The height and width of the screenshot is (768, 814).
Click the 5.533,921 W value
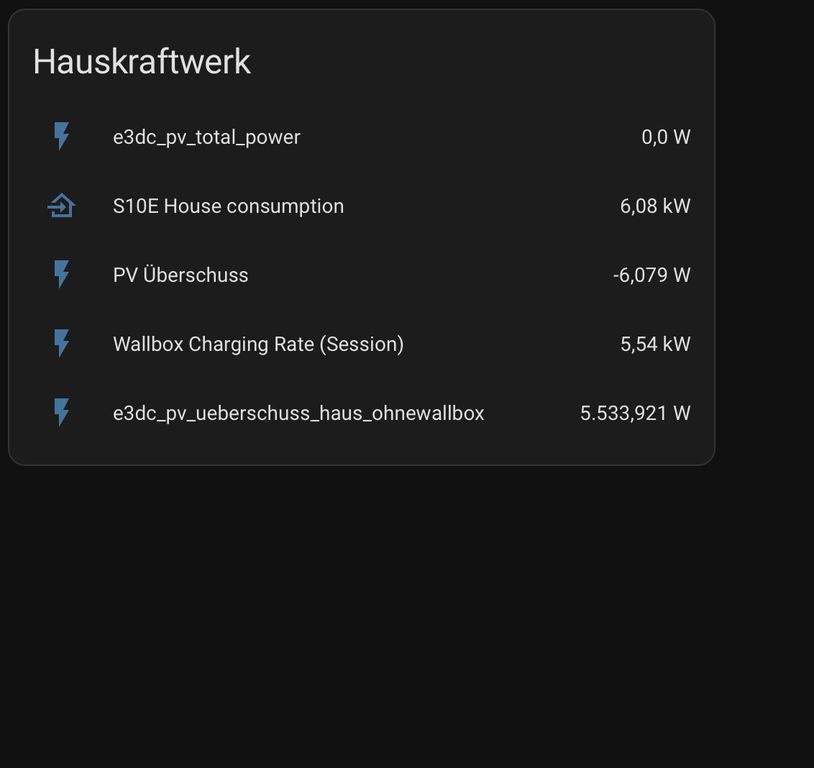tap(635, 413)
